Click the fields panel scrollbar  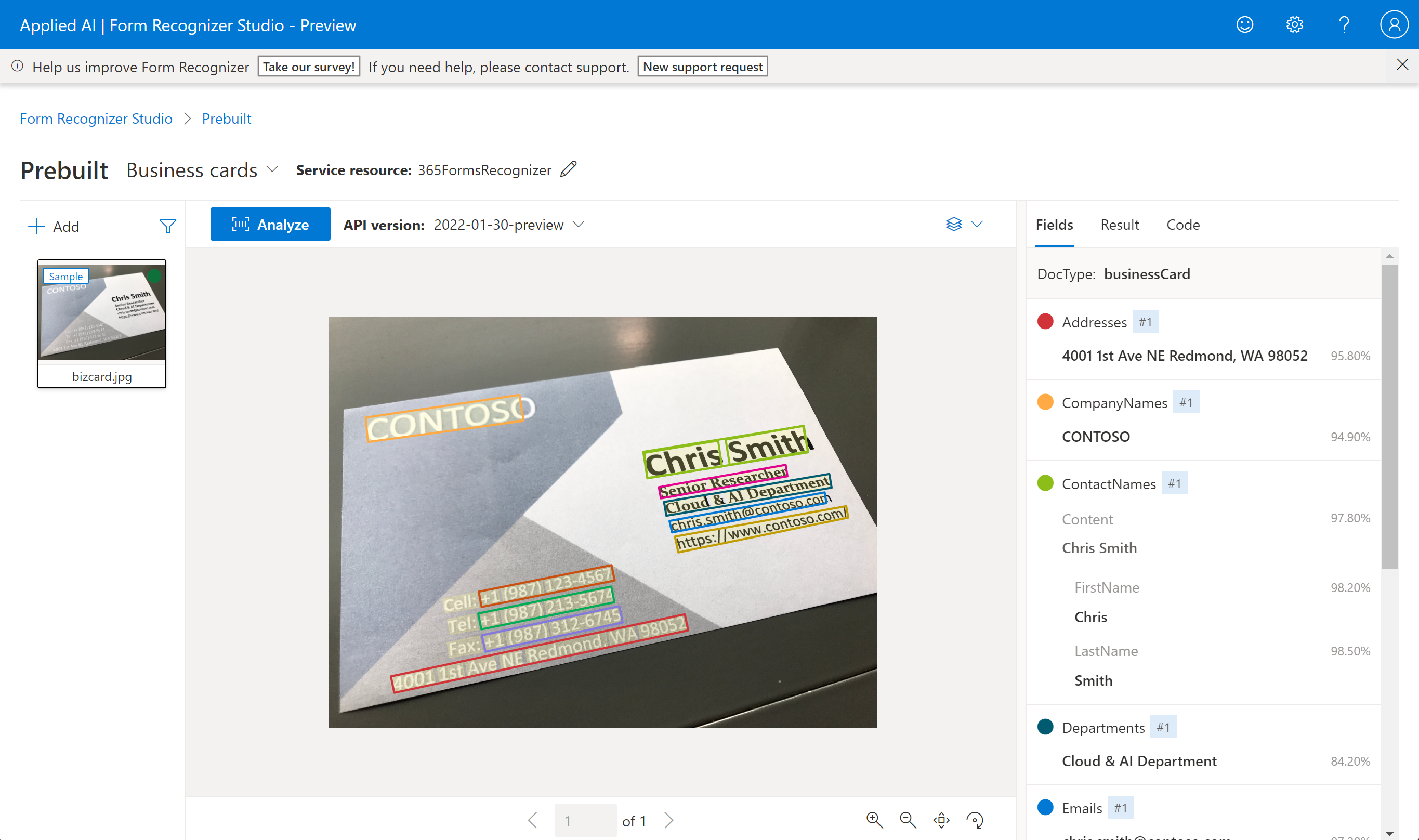click(1389, 416)
